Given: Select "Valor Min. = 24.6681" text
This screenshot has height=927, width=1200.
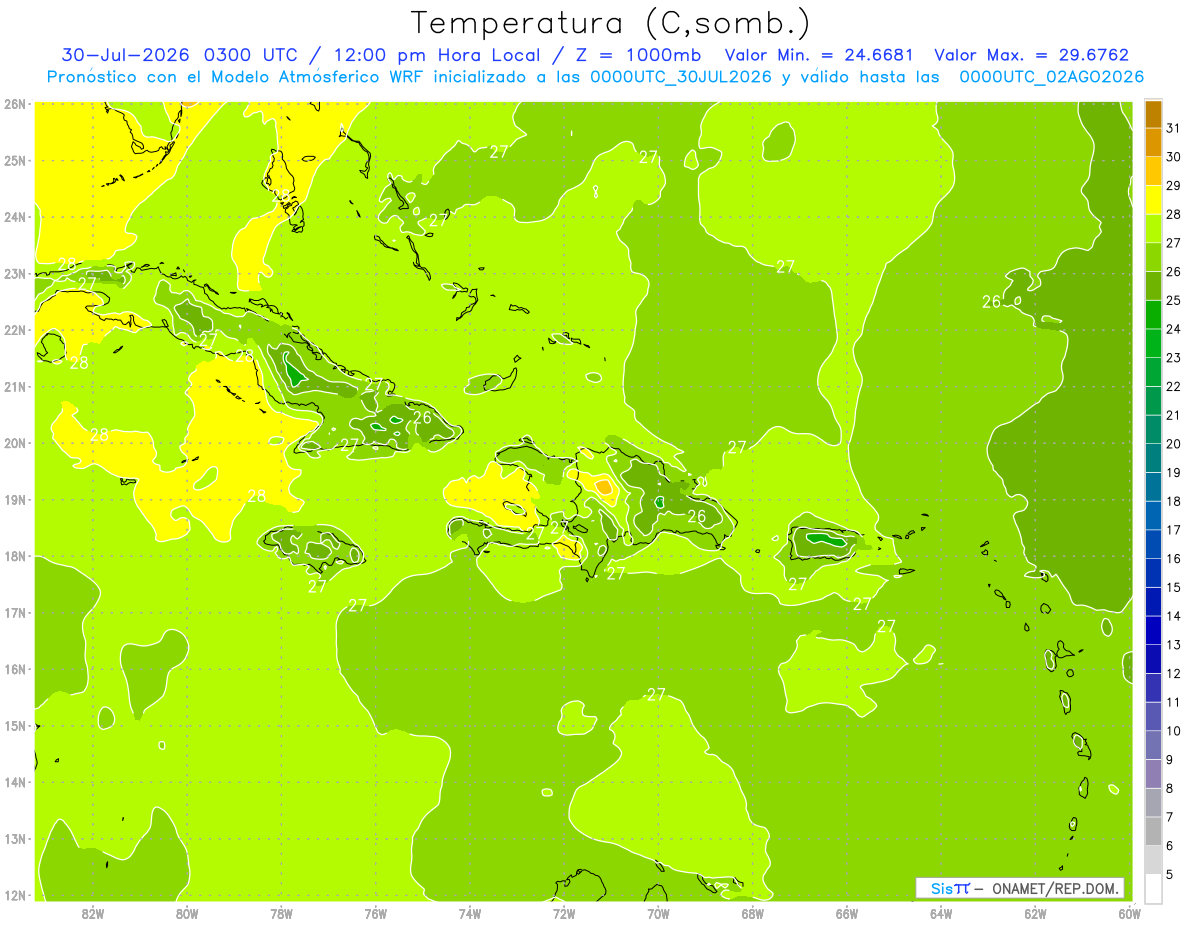Looking at the screenshot, I should [821, 55].
